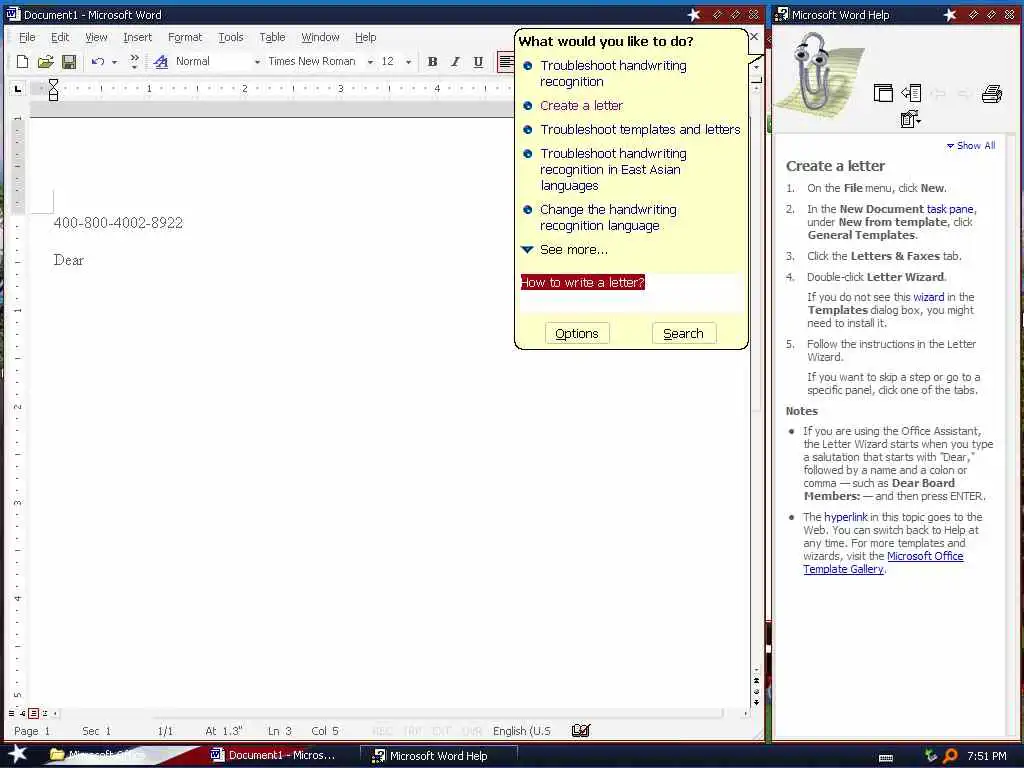Open the Edit menu
1024x768 pixels.
60,37
